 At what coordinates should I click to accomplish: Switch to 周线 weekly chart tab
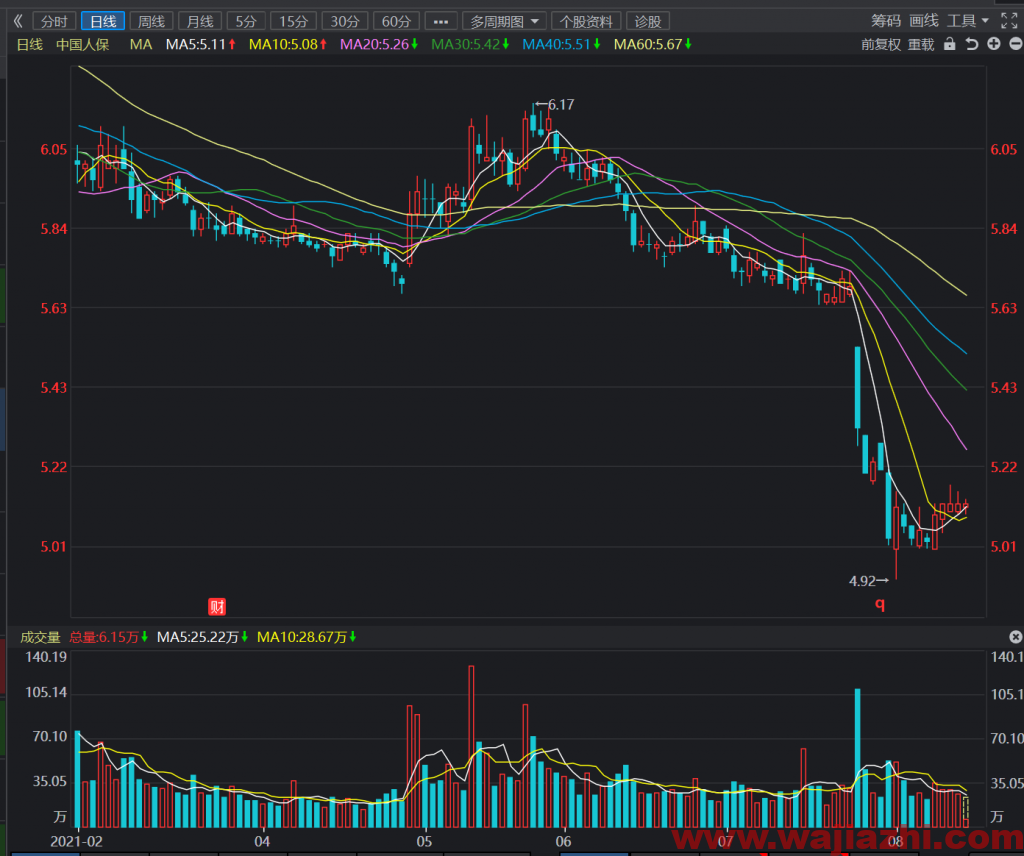(152, 22)
